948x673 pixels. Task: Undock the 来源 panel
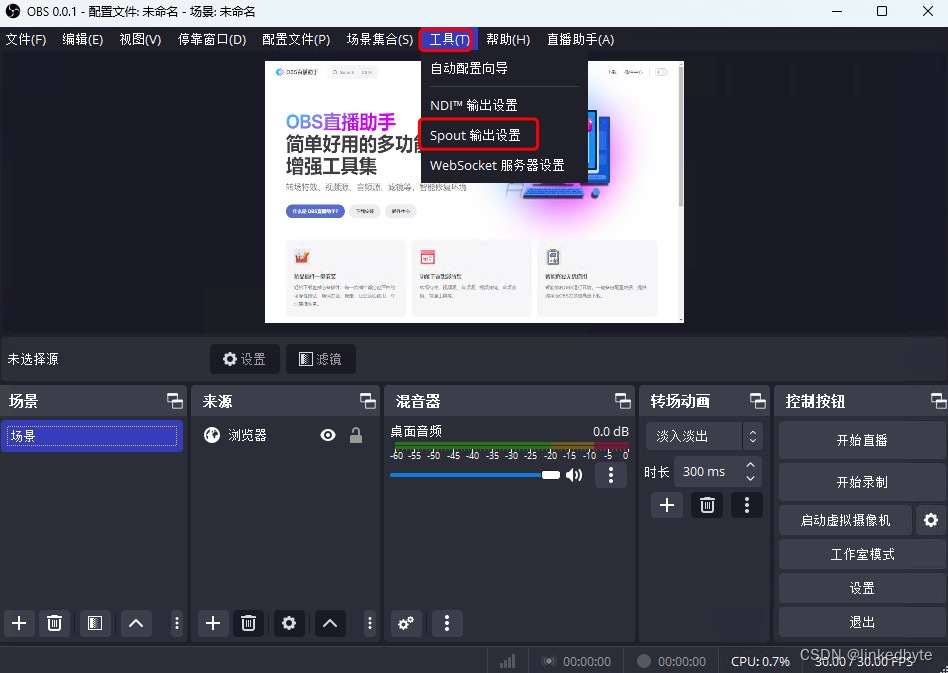click(368, 401)
